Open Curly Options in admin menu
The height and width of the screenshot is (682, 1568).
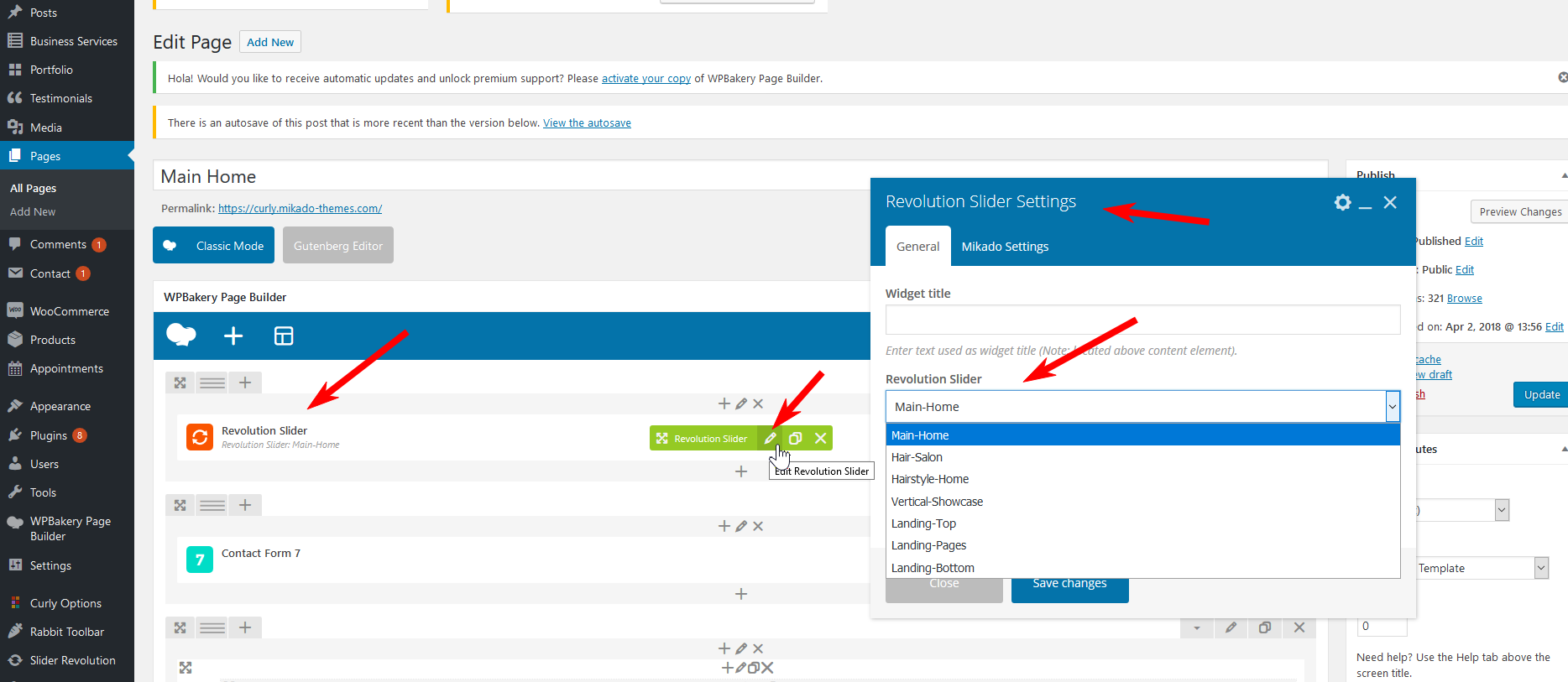click(x=67, y=603)
